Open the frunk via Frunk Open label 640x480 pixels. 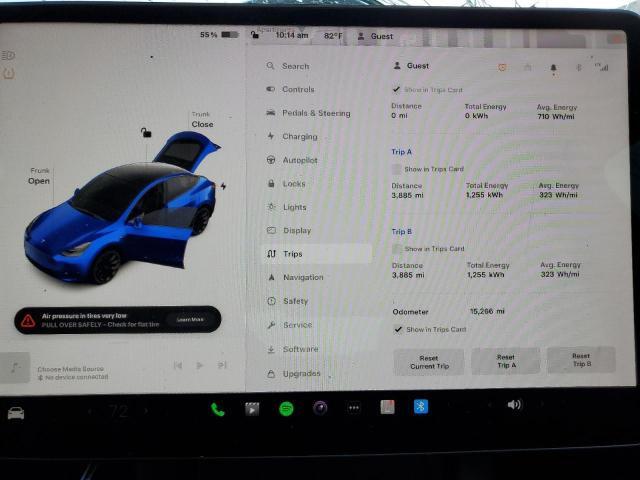click(39, 176)
